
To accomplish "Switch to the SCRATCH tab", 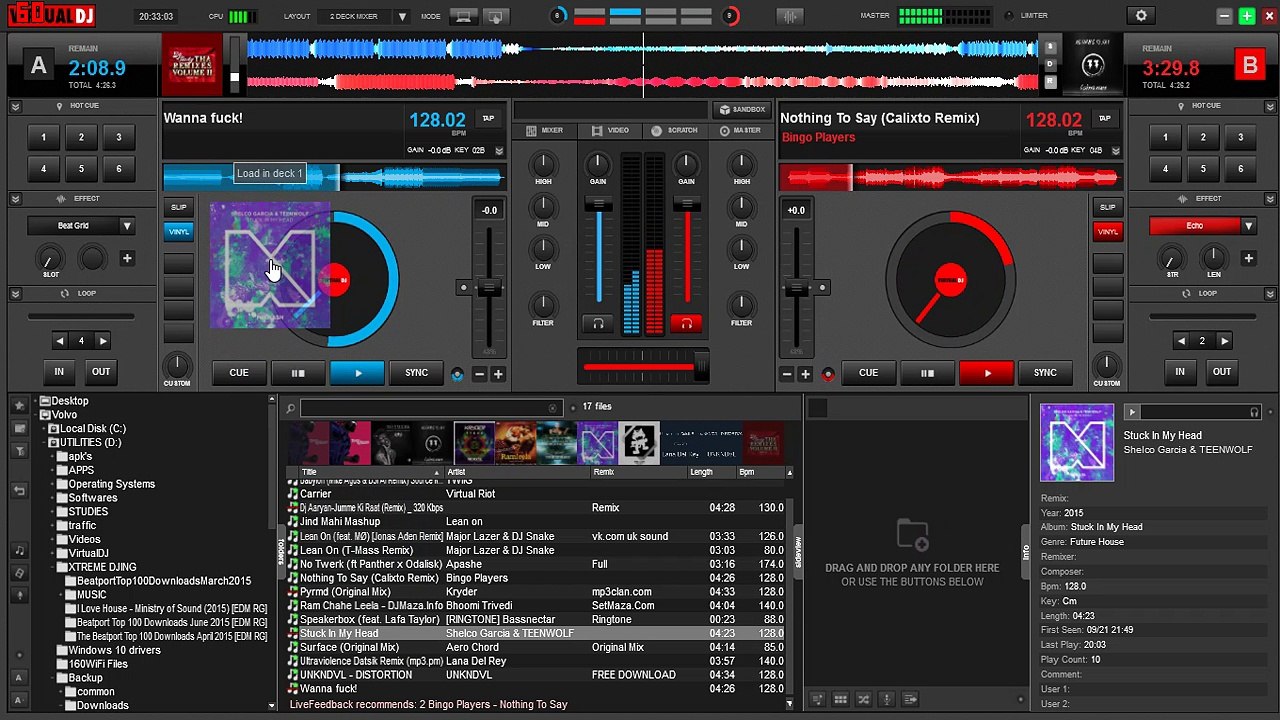I will 674,131.
